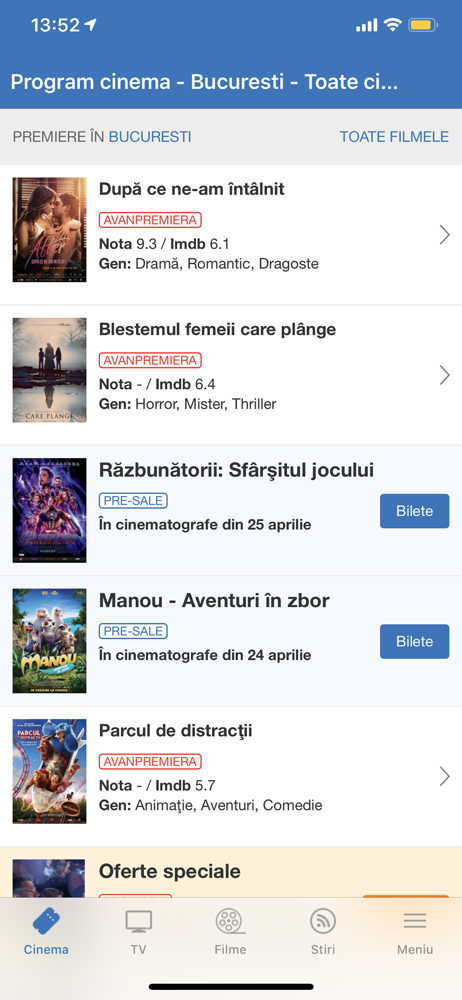Buy Bilete for Răzbunătorii: Sfârşitul jocului
The image size is (462, 1000).
pyautogui.click(x=415, y=511)
